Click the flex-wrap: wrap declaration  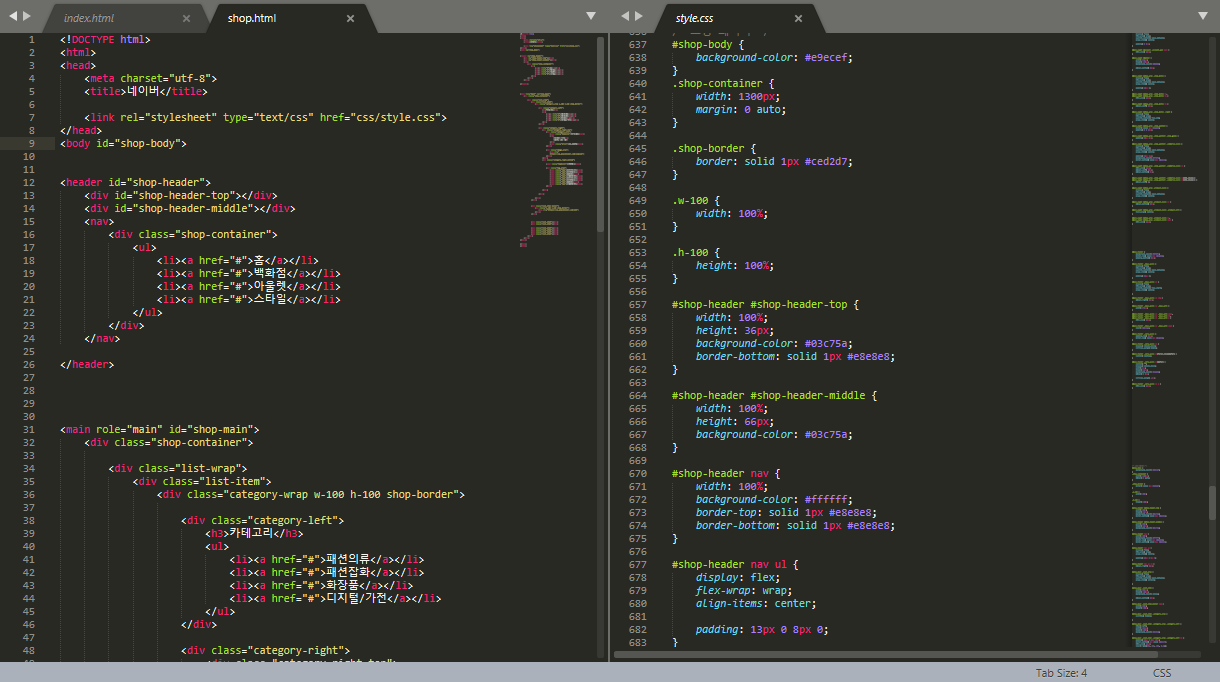tap(744, 590)
